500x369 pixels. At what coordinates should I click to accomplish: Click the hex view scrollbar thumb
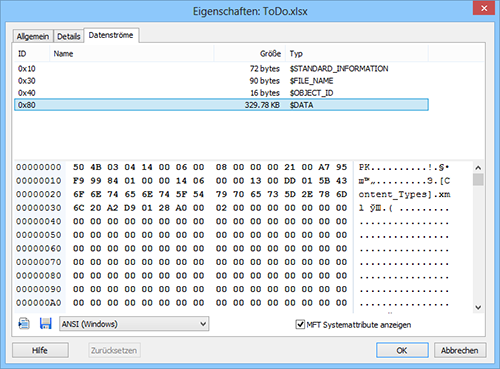[478, 179]
